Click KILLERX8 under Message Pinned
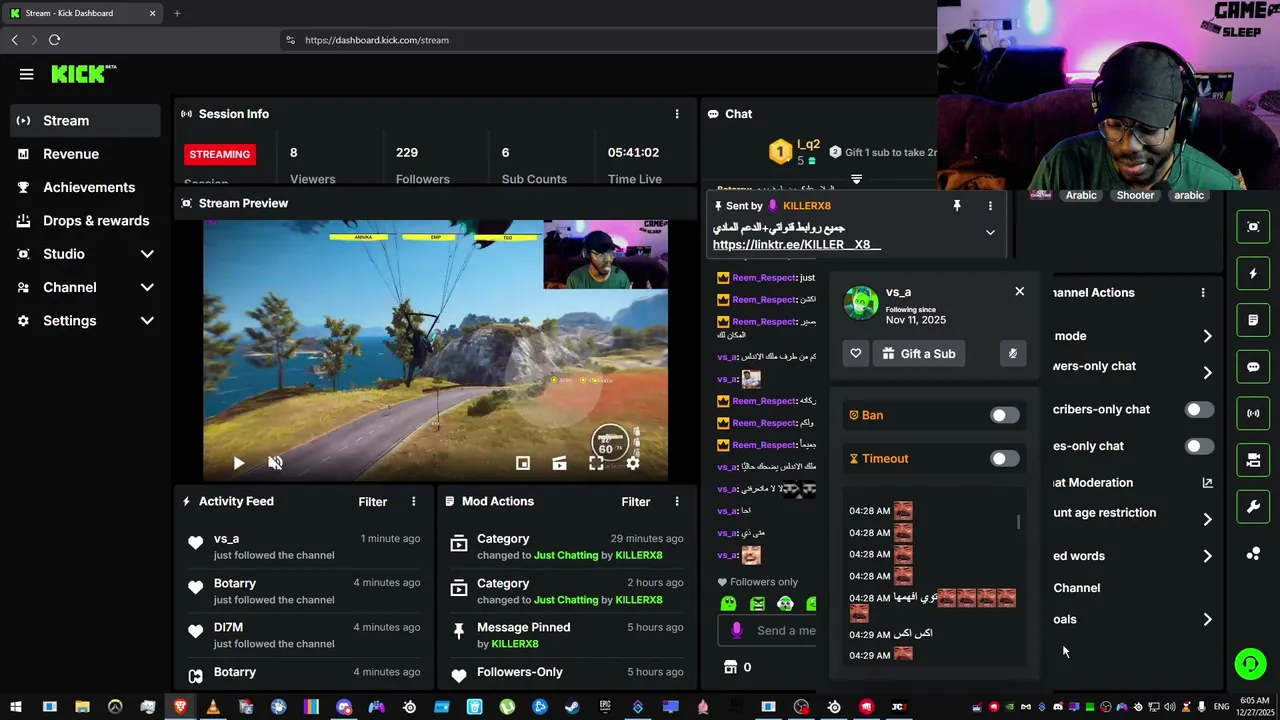Viewport: 1280px width, 720px height. [514, 644]
